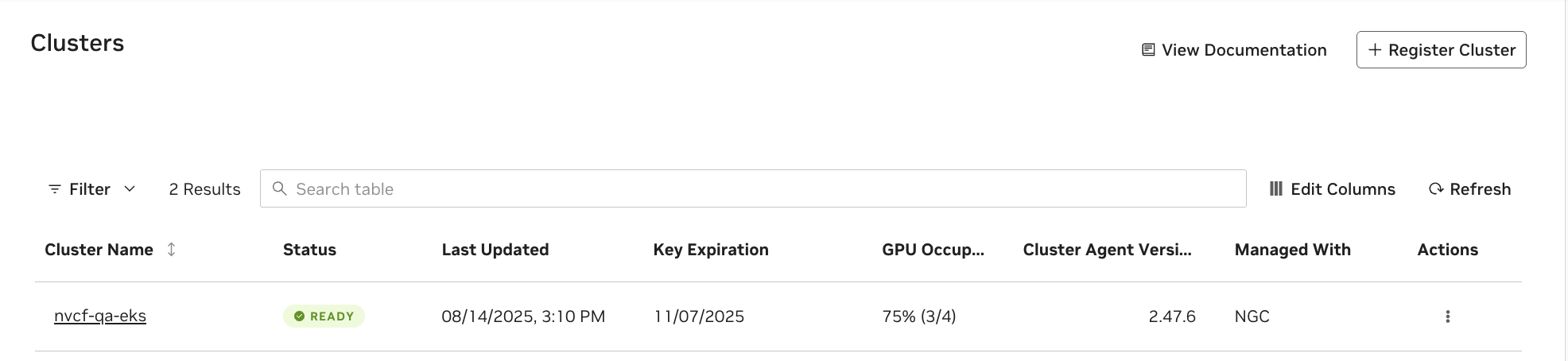The width and height of the screenshot is (1568, 361).
Task: Open the three-dot actions menu for nvcf-qa-eks
Action: tap(1447, 316)
